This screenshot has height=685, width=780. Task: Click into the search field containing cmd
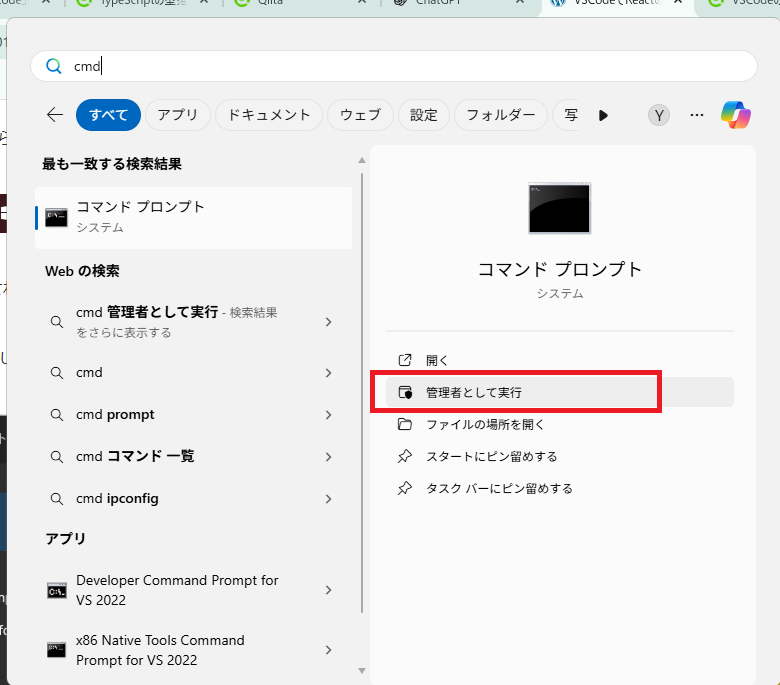(393, 66)
